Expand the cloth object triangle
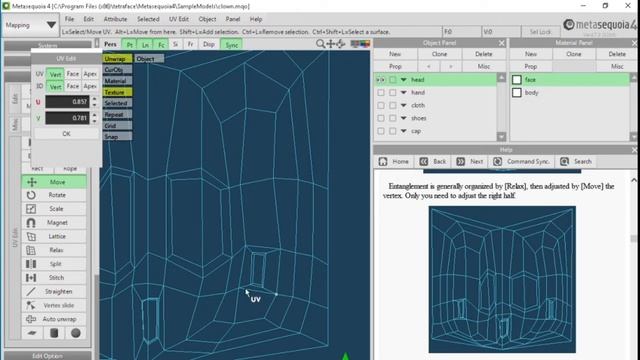Image resolution: width=640 pixels, height=360 pixels. 404,105
